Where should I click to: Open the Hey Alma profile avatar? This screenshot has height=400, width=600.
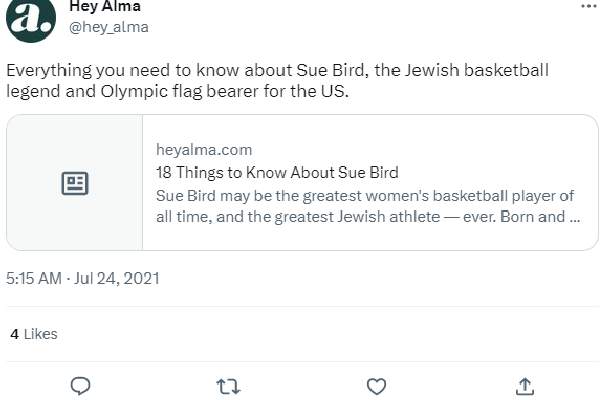[x=31, y=16]
